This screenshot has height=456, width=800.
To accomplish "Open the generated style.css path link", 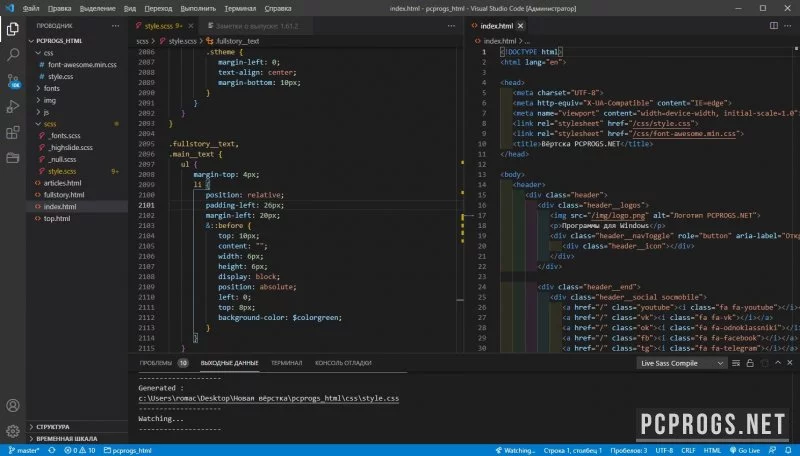I will (x=268, y=398).
